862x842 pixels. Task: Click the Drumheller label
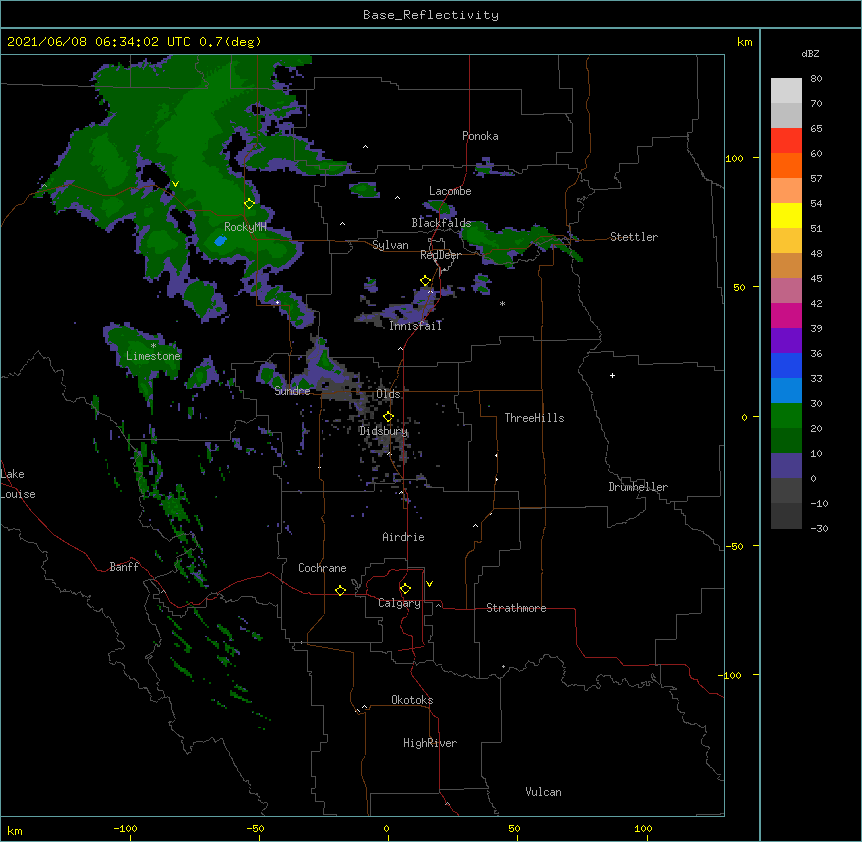638,487
